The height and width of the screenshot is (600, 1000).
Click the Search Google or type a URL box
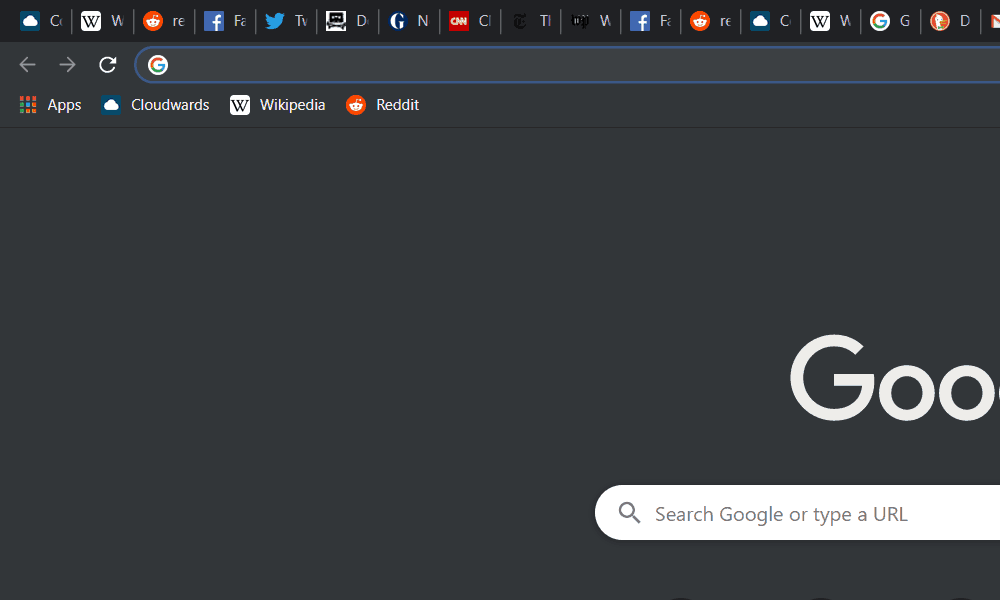coord(797,513)
